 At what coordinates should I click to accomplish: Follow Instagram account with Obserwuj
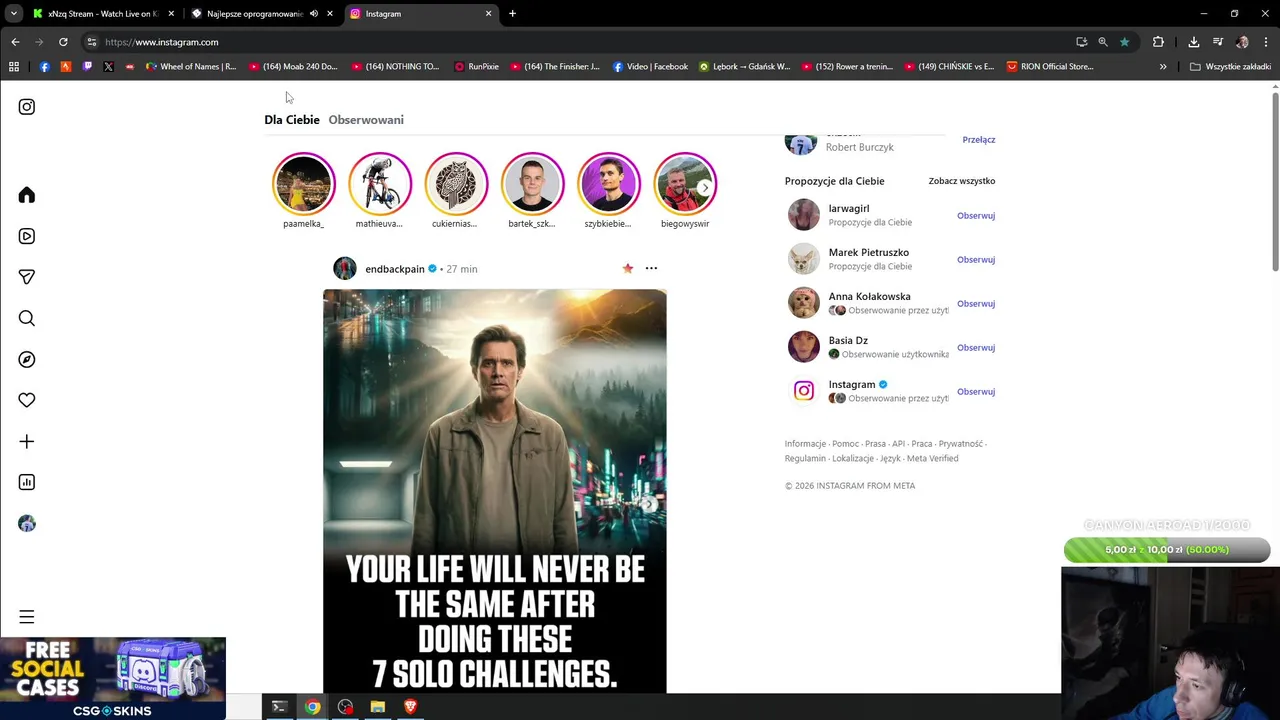tap(975, 392)
